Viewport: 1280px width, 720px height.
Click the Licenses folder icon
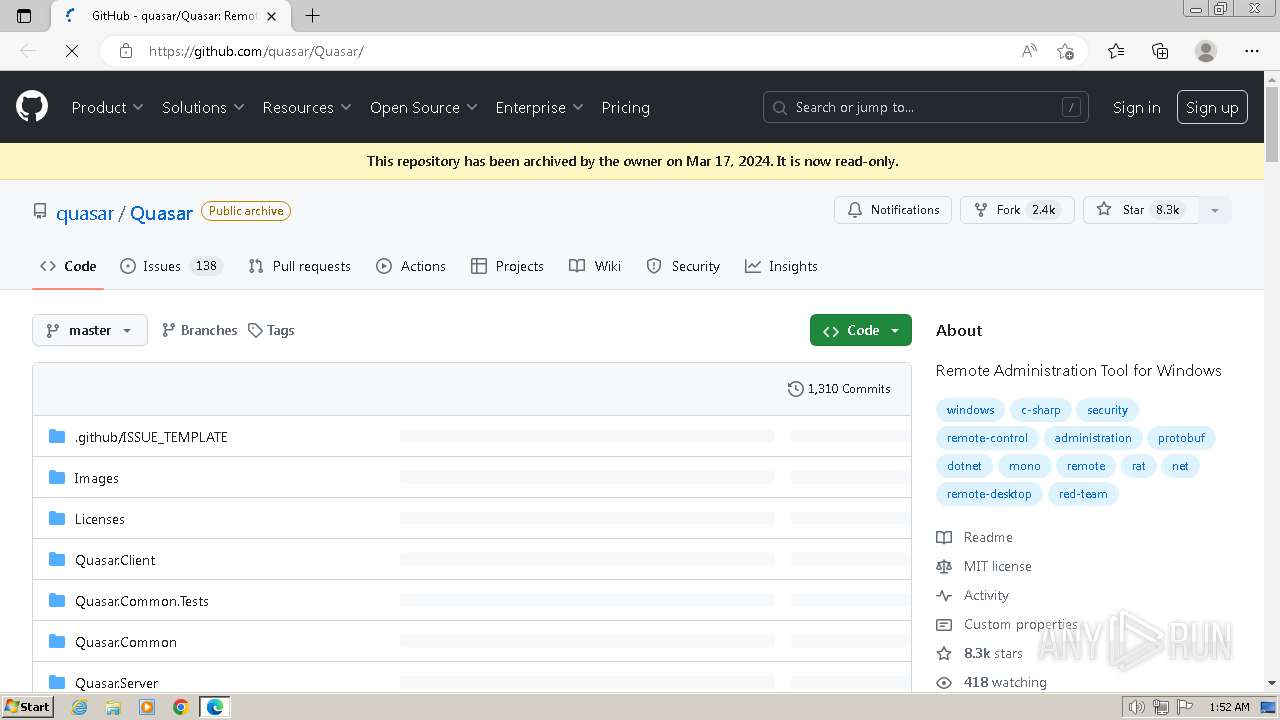tap(57, 518)
